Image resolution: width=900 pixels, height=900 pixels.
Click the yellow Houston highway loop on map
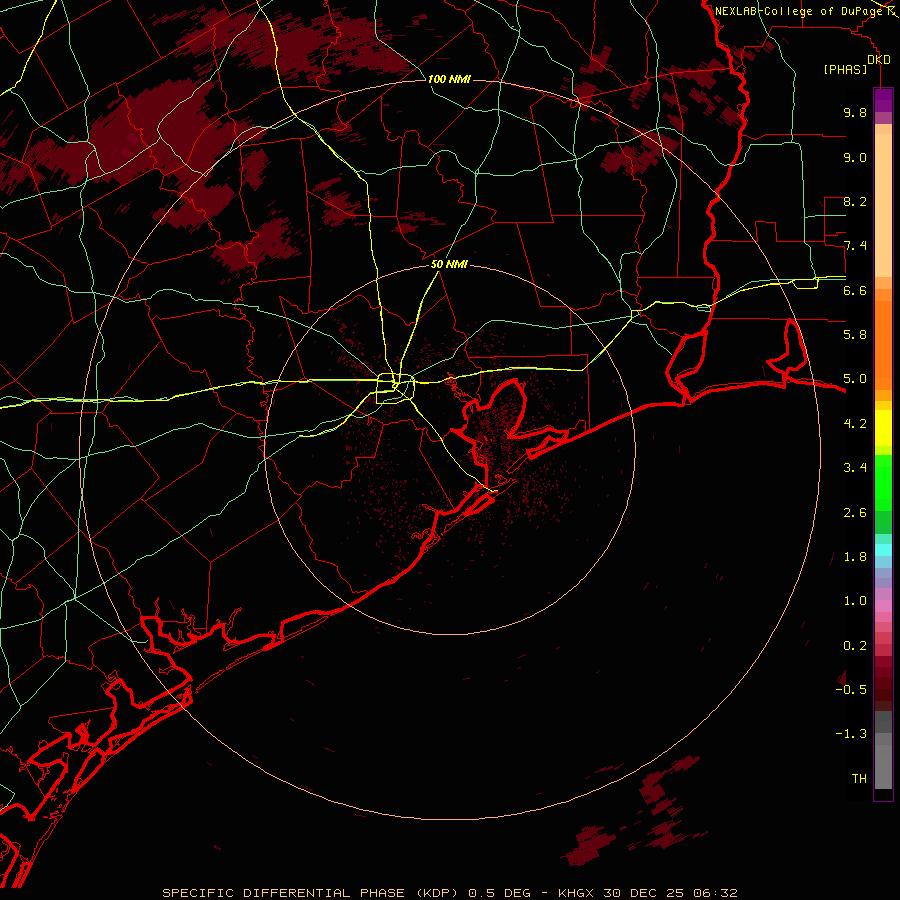click(x=395, y=388)
